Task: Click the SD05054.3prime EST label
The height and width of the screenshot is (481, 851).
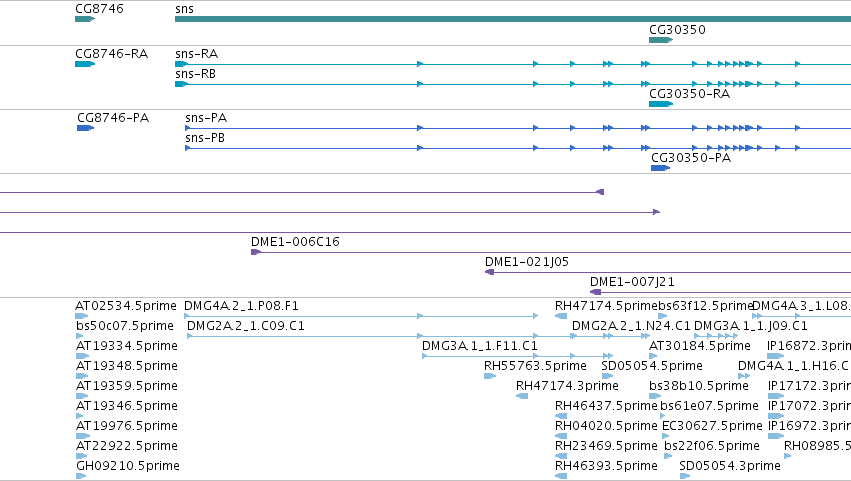Action: click(730, 466)
